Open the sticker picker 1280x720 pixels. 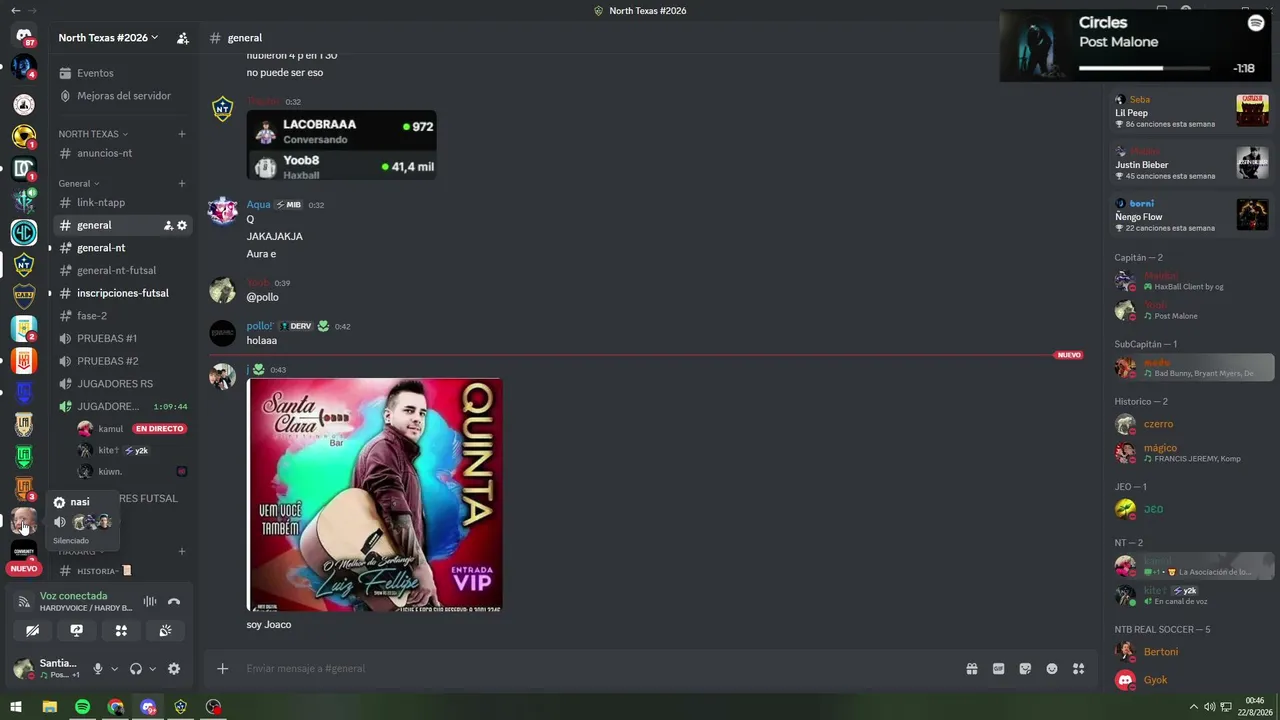1025,669
